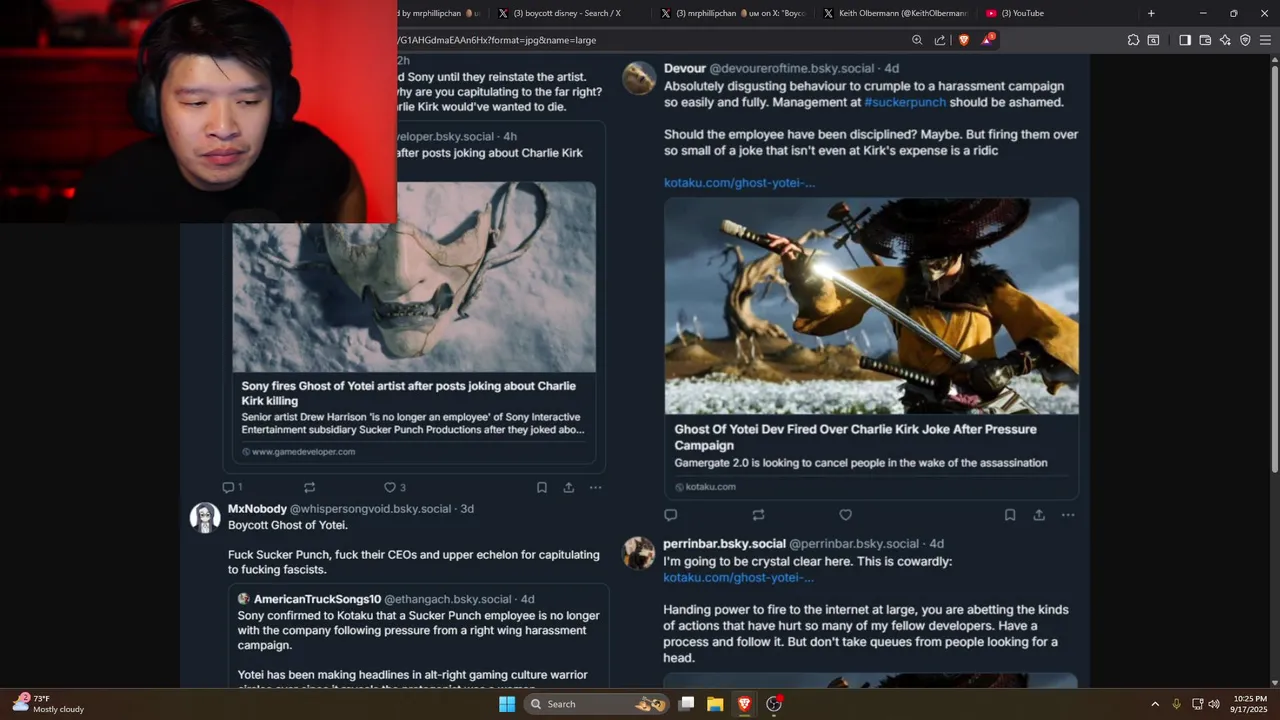Open a new browser tab
The height and width of the screenshot is (720, 1280).
point(1151,13)
